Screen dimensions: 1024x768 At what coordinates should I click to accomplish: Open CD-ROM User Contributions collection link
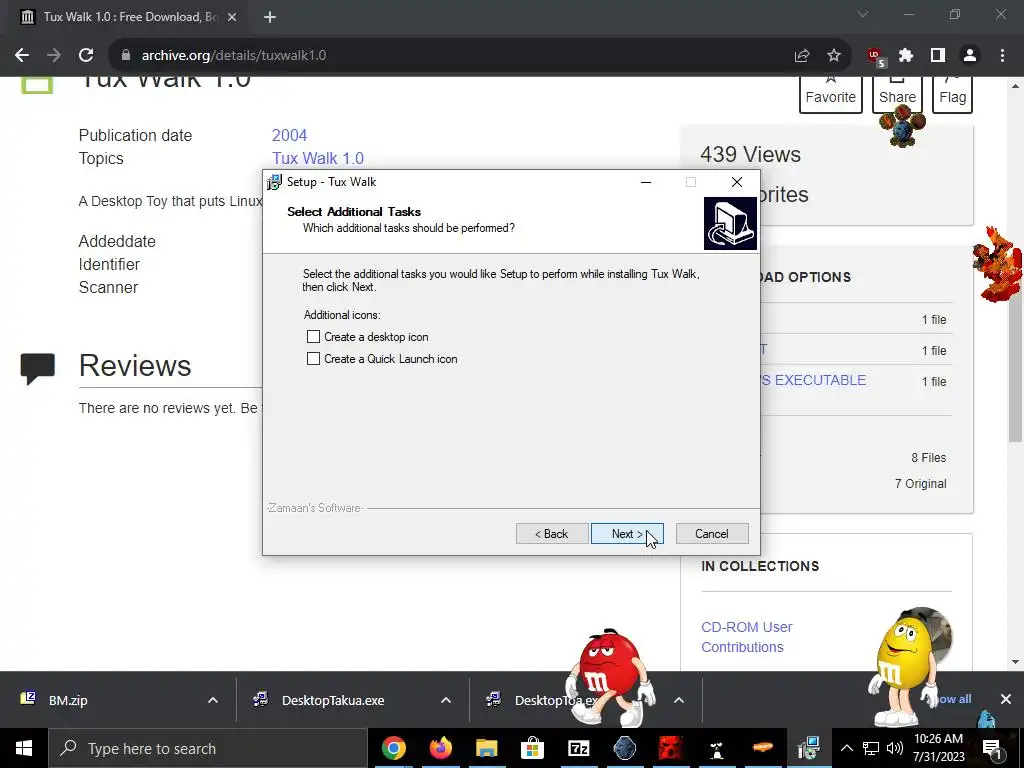(x=746, y=637)
